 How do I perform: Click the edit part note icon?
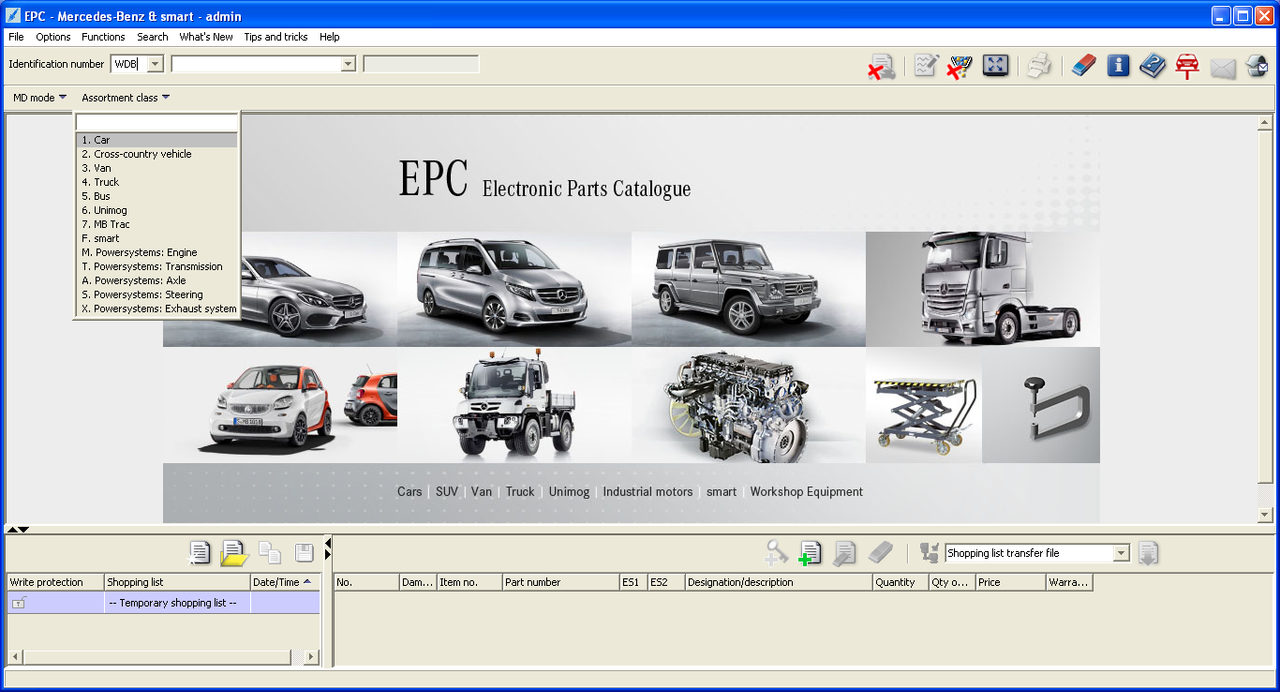click(x=844, y=552)
